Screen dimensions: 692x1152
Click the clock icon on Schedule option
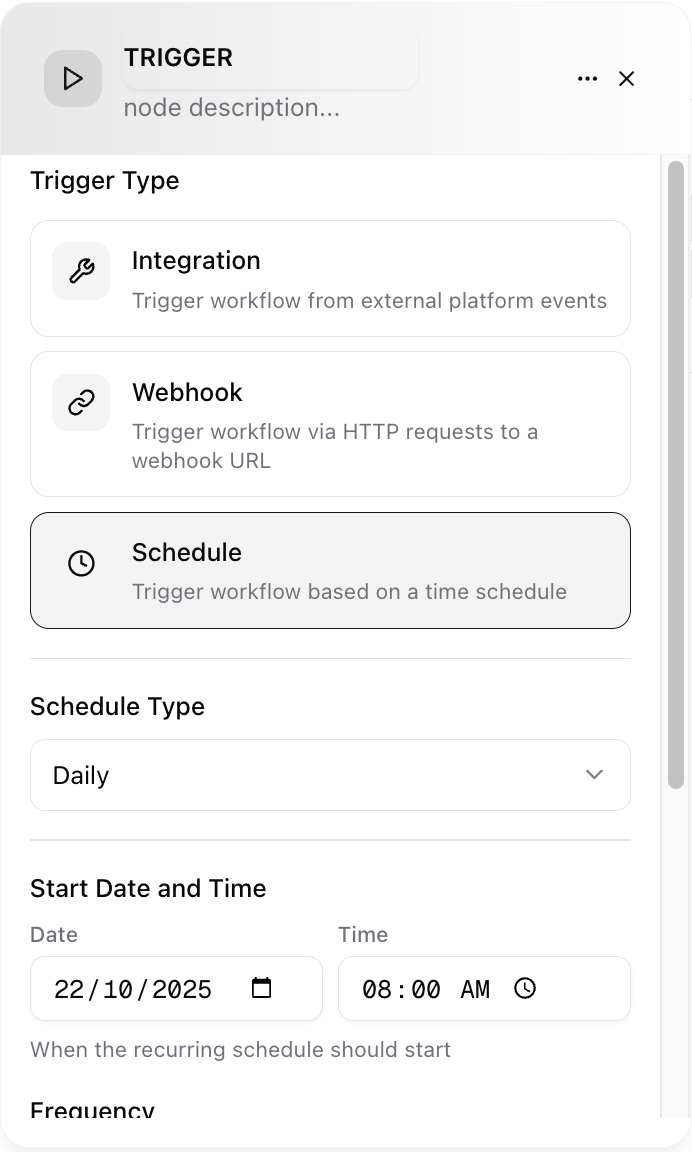coord(80,562)
